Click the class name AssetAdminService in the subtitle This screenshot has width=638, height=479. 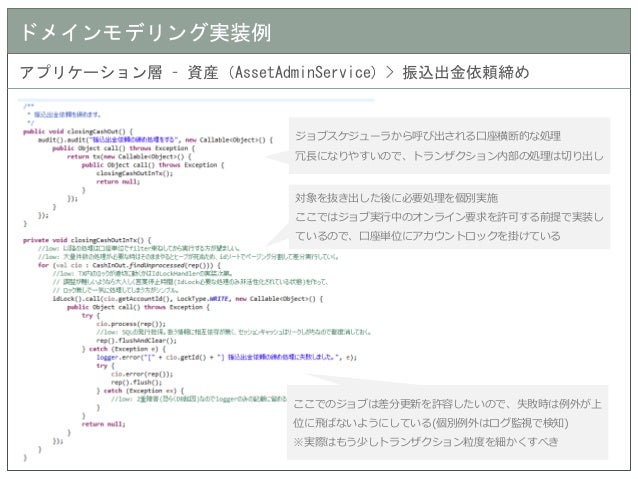(302, 72)
